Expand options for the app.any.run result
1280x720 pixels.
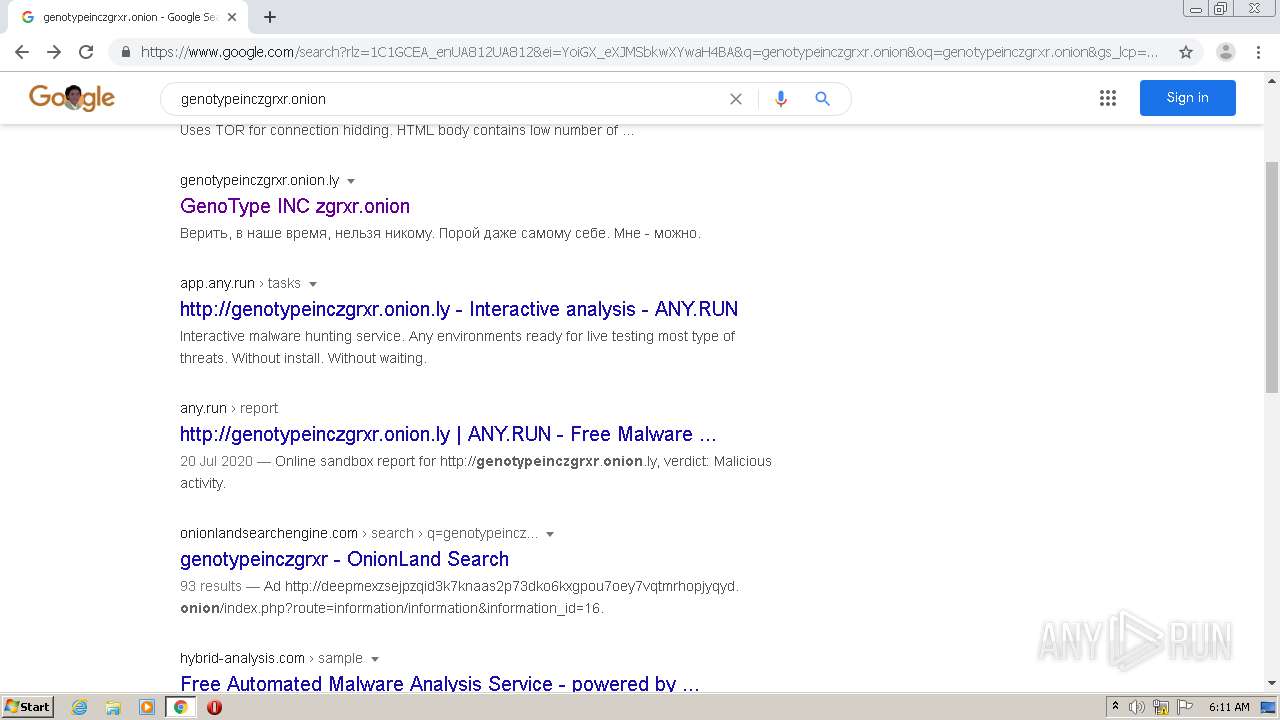click(x=313, y=284)
